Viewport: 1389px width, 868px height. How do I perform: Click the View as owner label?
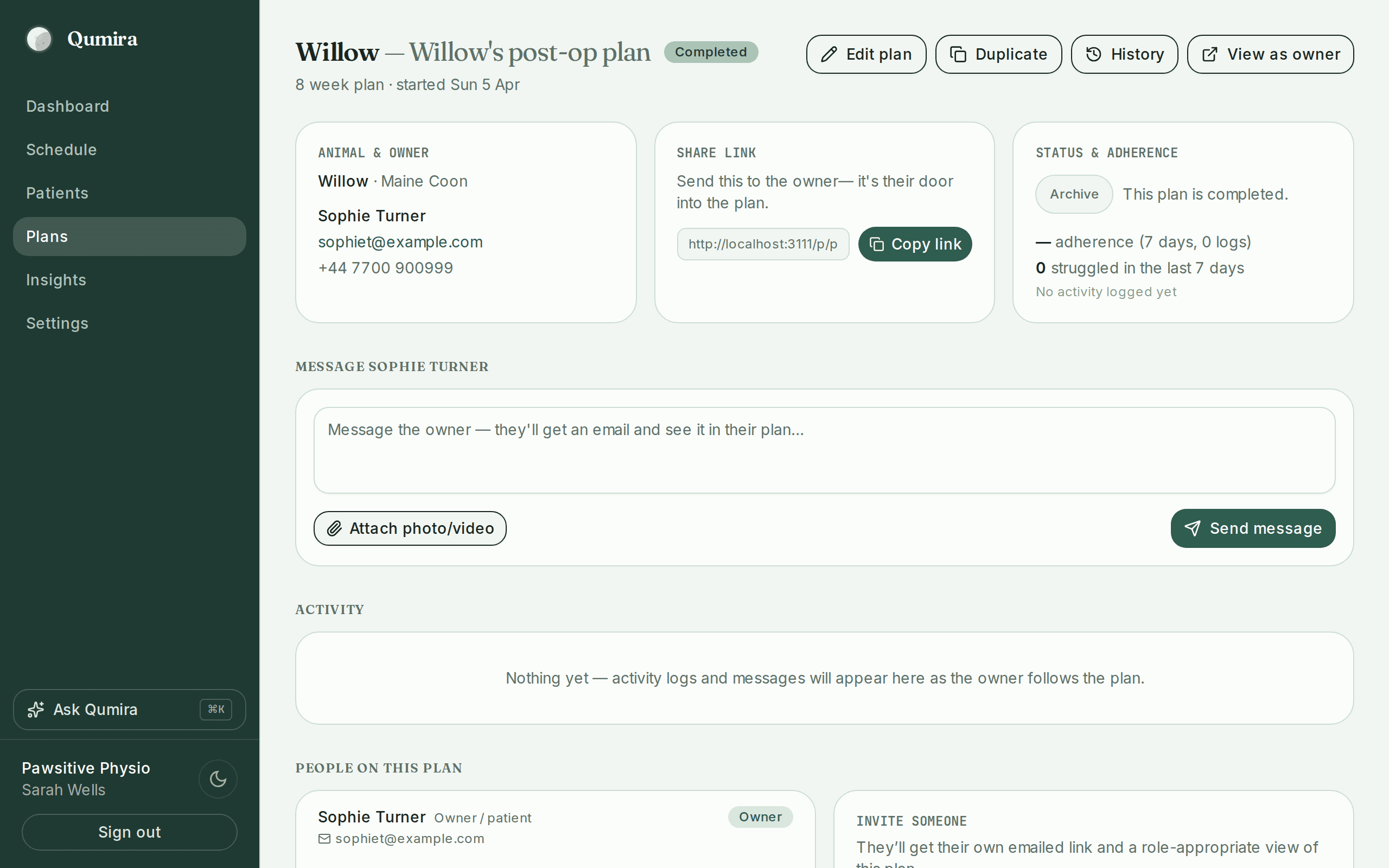pyautogui.click(x=1283, y=55)
